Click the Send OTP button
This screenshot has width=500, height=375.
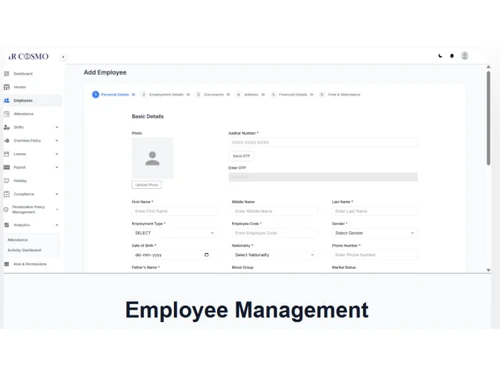tap(241, 156)
